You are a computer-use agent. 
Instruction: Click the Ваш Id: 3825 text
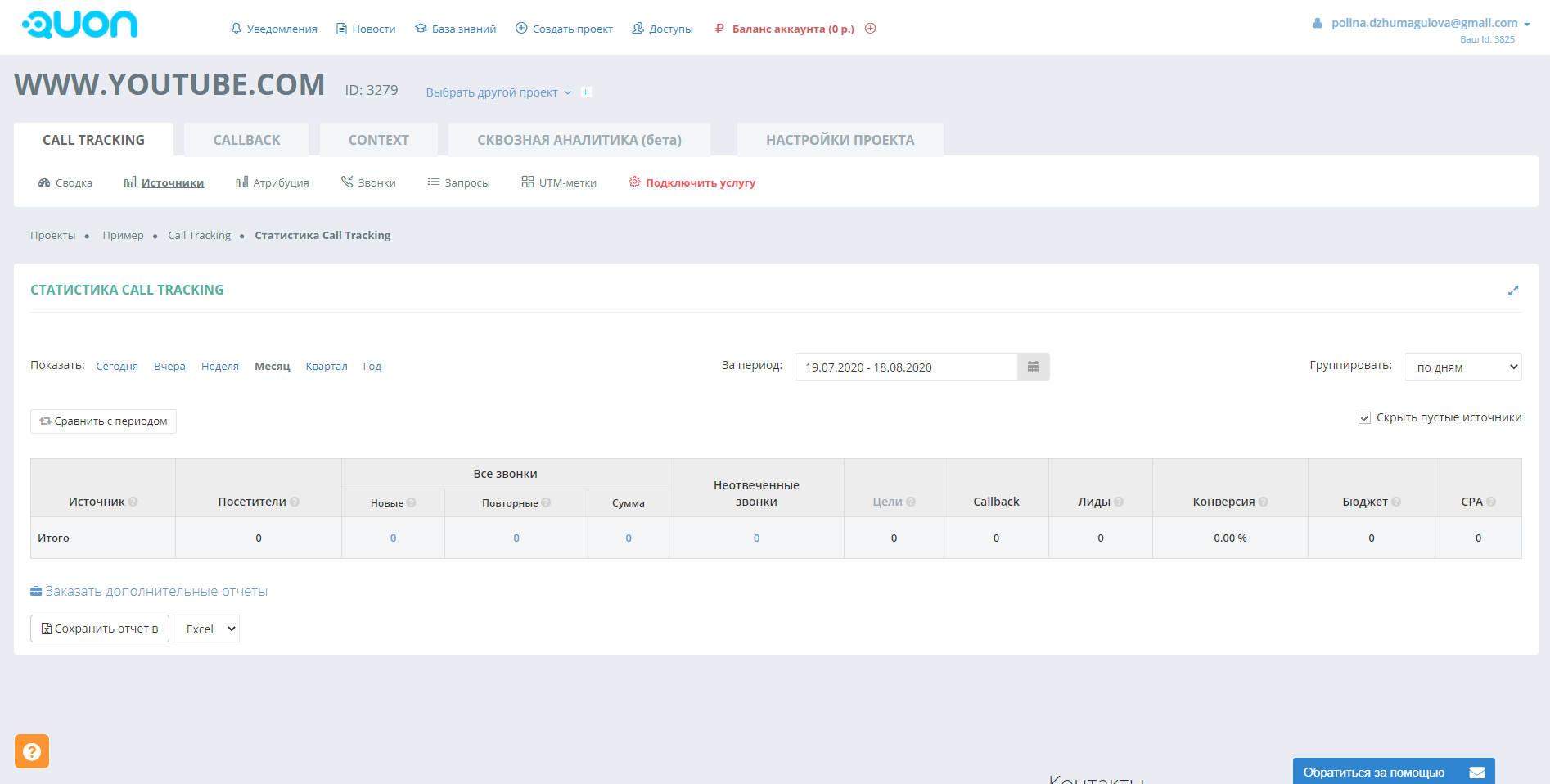click(x=1487, y=39)
